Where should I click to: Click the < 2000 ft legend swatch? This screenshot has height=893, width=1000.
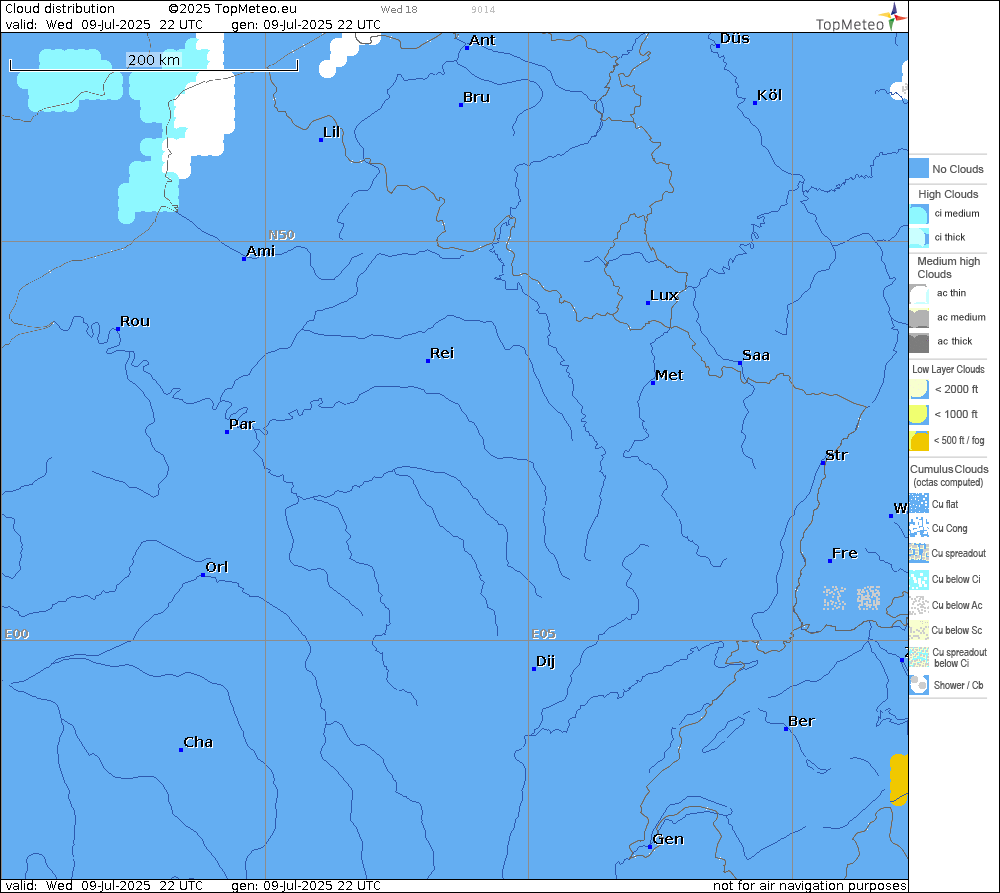coord(919,389)
